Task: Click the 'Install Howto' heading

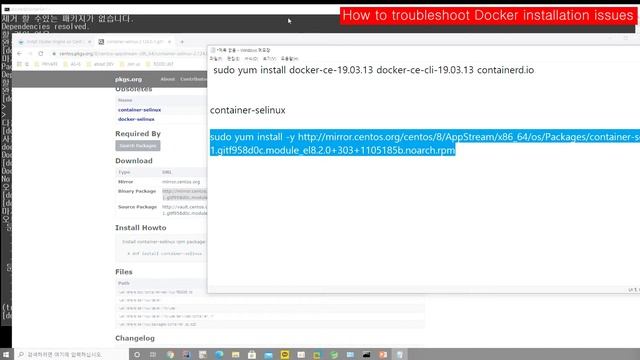Action: (x=140, y=228)
